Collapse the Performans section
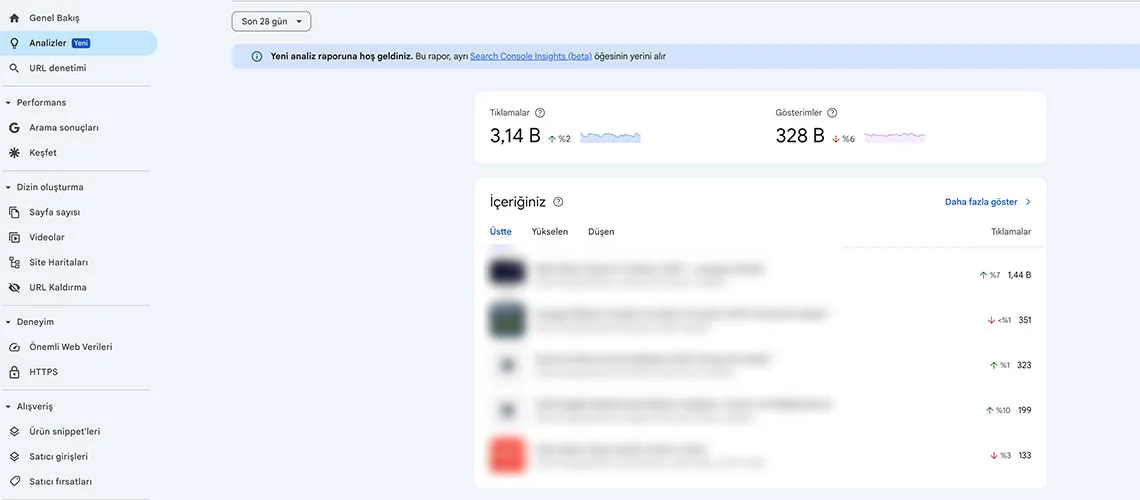The image size is (1140, 500). click(8, 102)
